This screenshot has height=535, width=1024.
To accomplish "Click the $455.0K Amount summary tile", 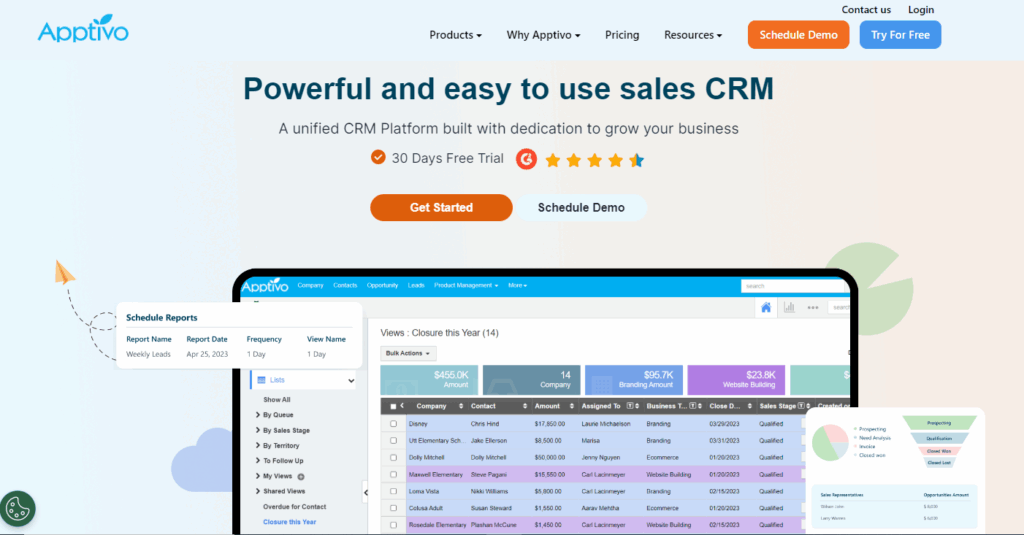I will [429, 380].
